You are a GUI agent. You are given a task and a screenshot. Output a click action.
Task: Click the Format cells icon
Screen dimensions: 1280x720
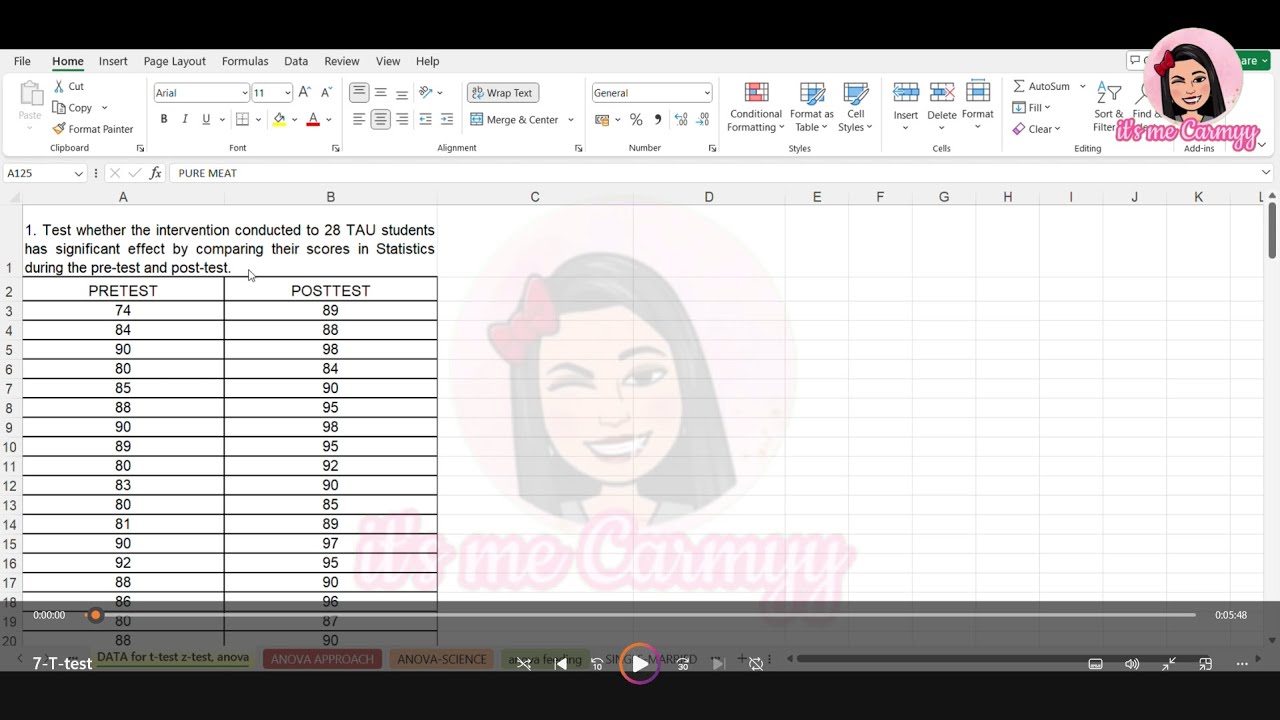978,92
